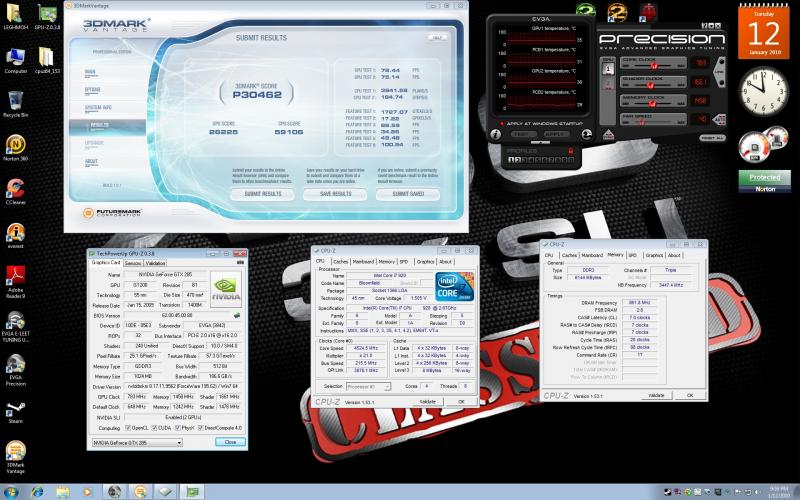Open the GPU selection dropdown in GPU-Z
This screenshot has width=800, height=500.
(137, 442)
